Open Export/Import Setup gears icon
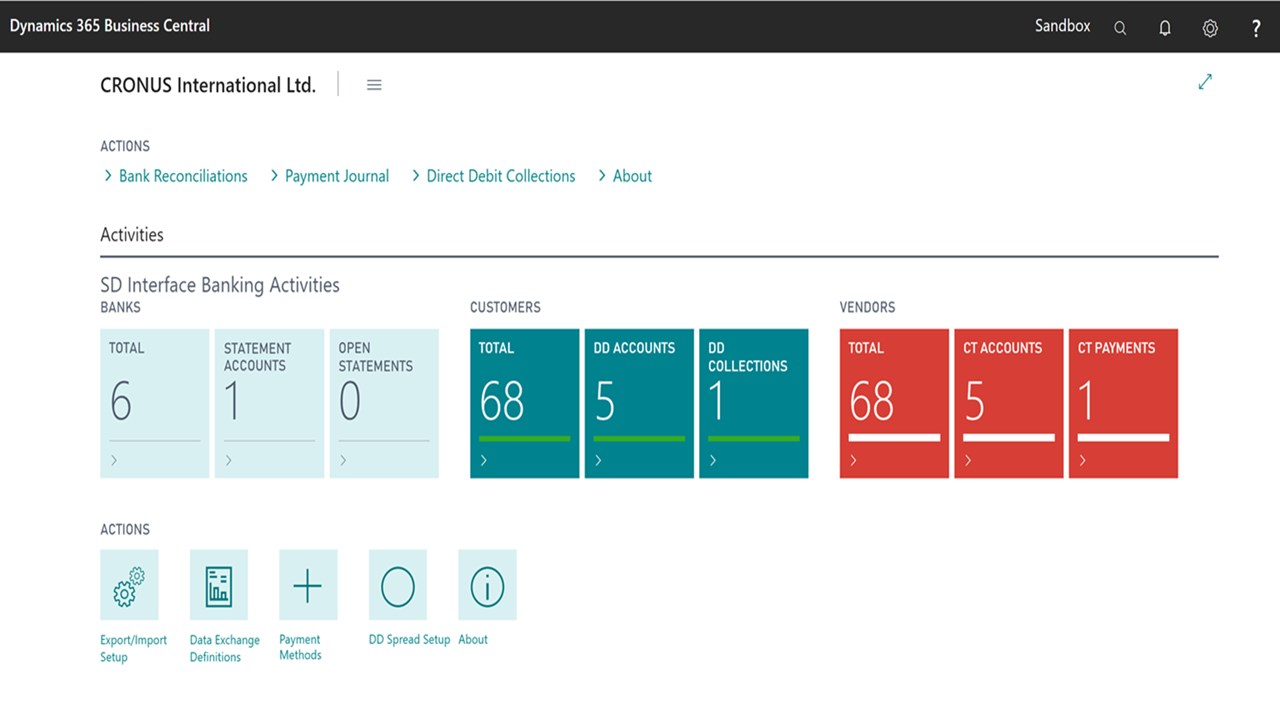The width and height of the screenshot is (1280, 720). (x=129, y=585)
